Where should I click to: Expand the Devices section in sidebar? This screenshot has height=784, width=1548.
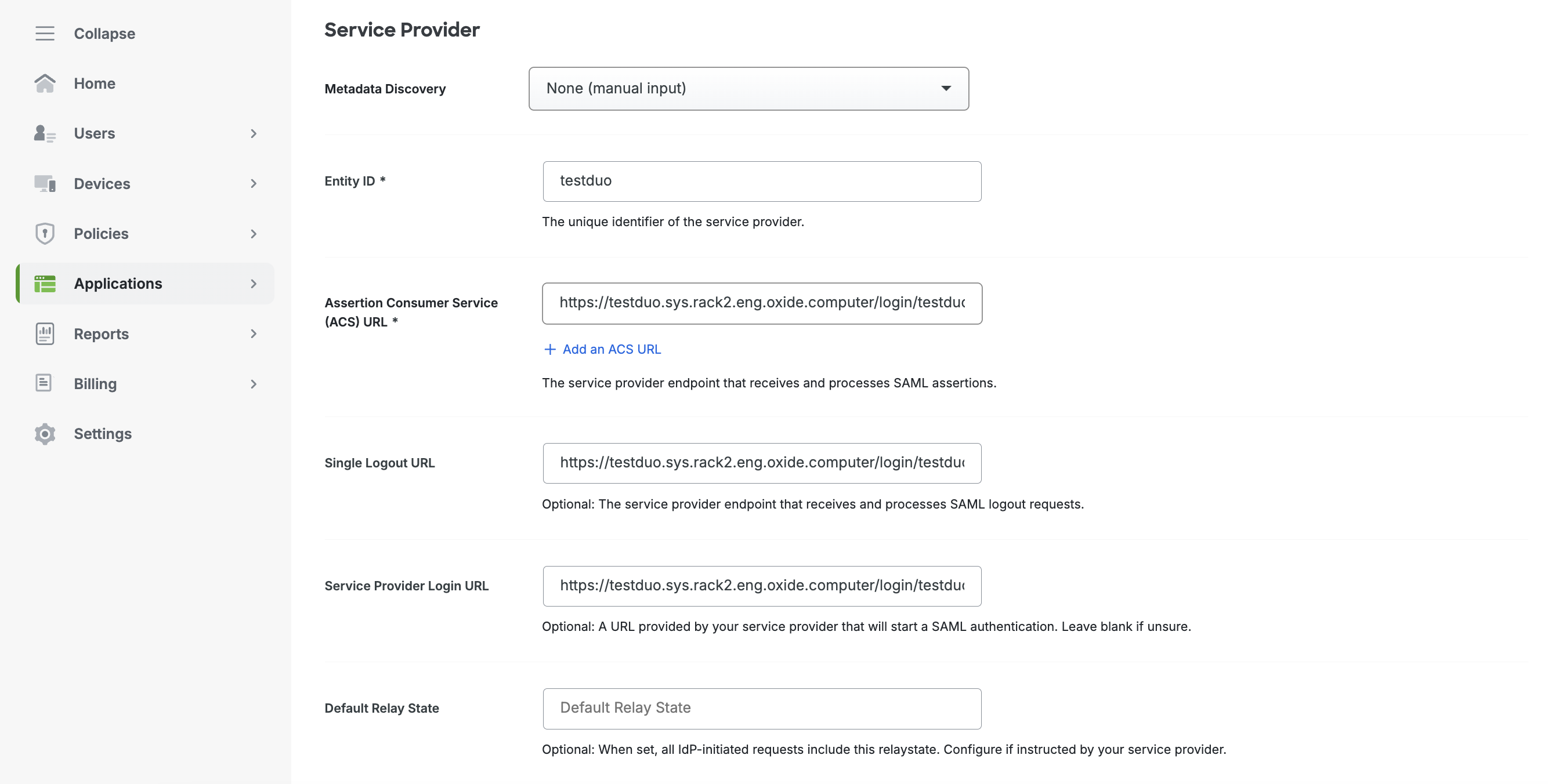point(254,183)
